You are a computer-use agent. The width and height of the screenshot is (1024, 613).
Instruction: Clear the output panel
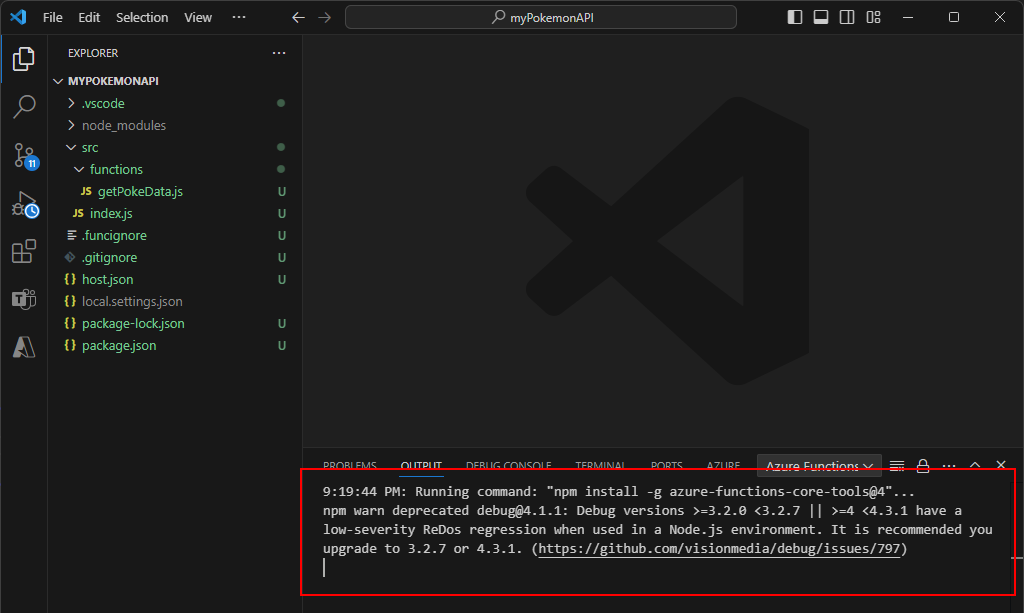pos(897,465)
